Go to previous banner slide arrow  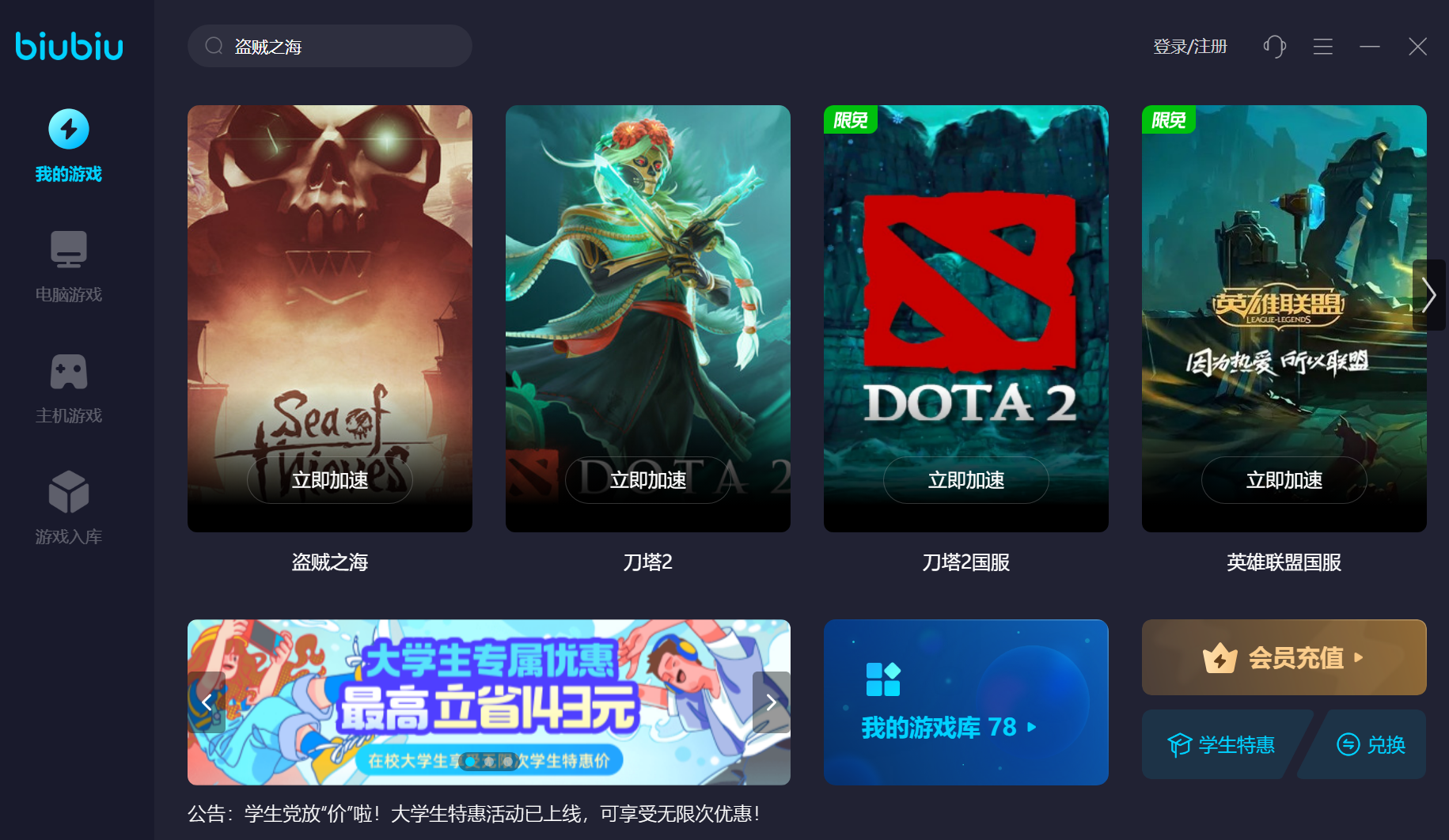tap(207, 702)
